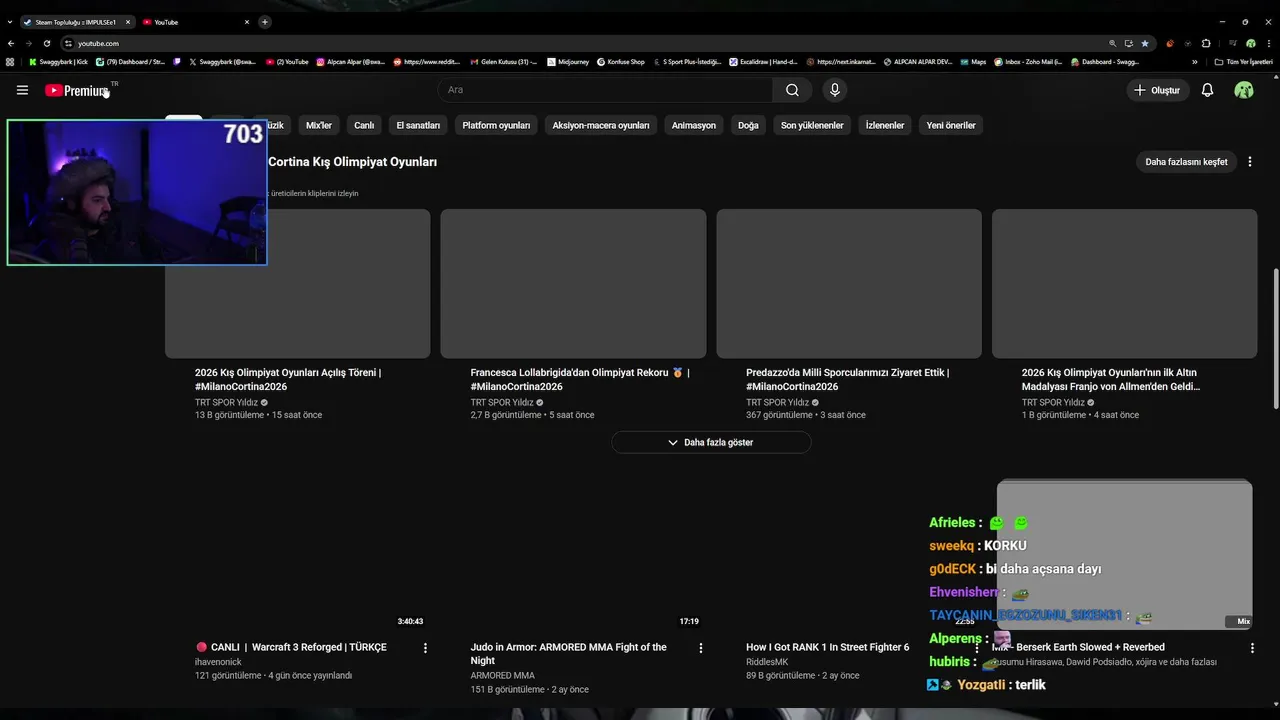Open the Midjourney bookmark
This screenshot has width=1280, height=720.
pyautogui.click(x=568, y=62)
